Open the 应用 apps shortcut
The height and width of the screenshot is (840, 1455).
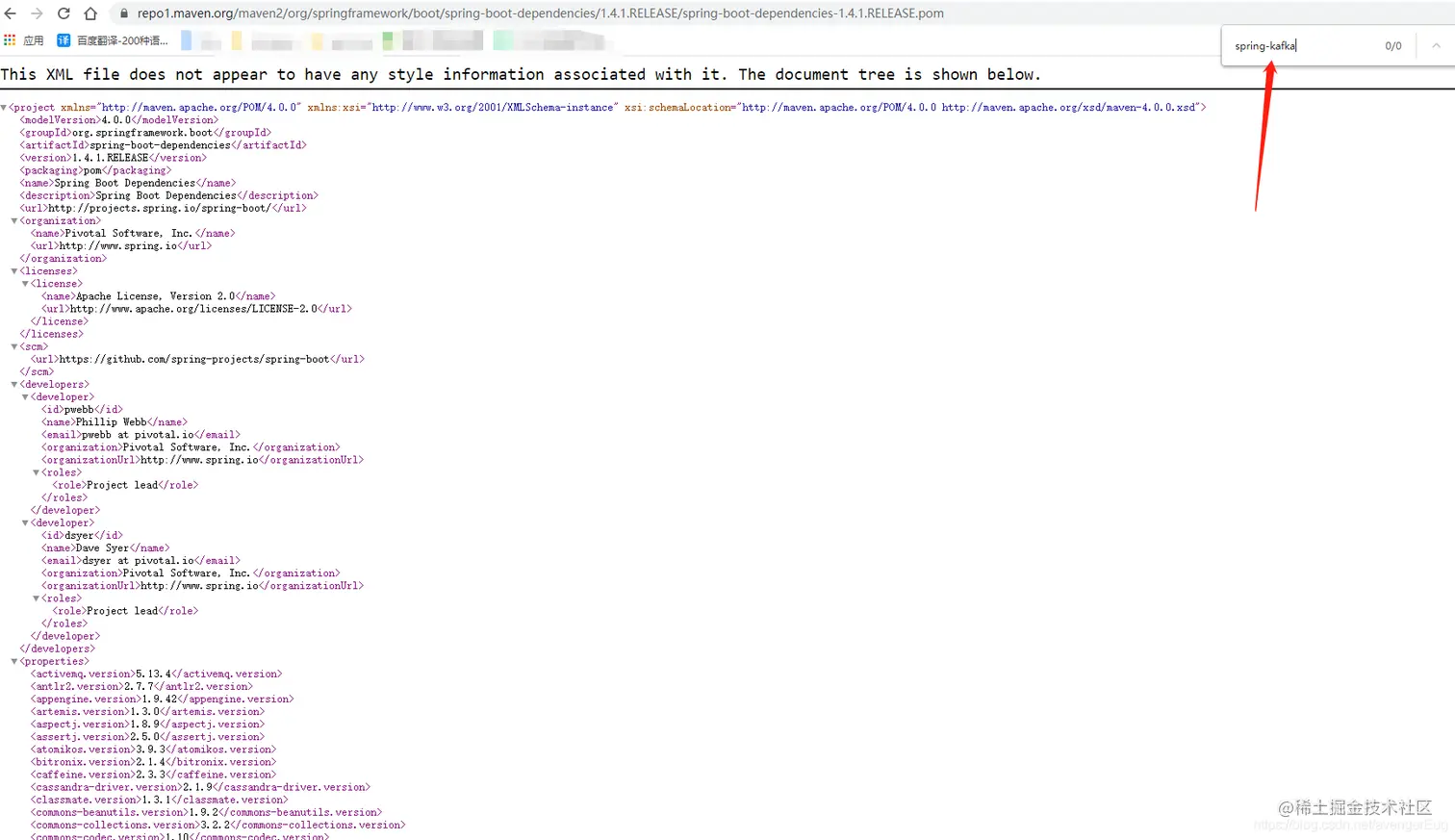click(24, 40)
